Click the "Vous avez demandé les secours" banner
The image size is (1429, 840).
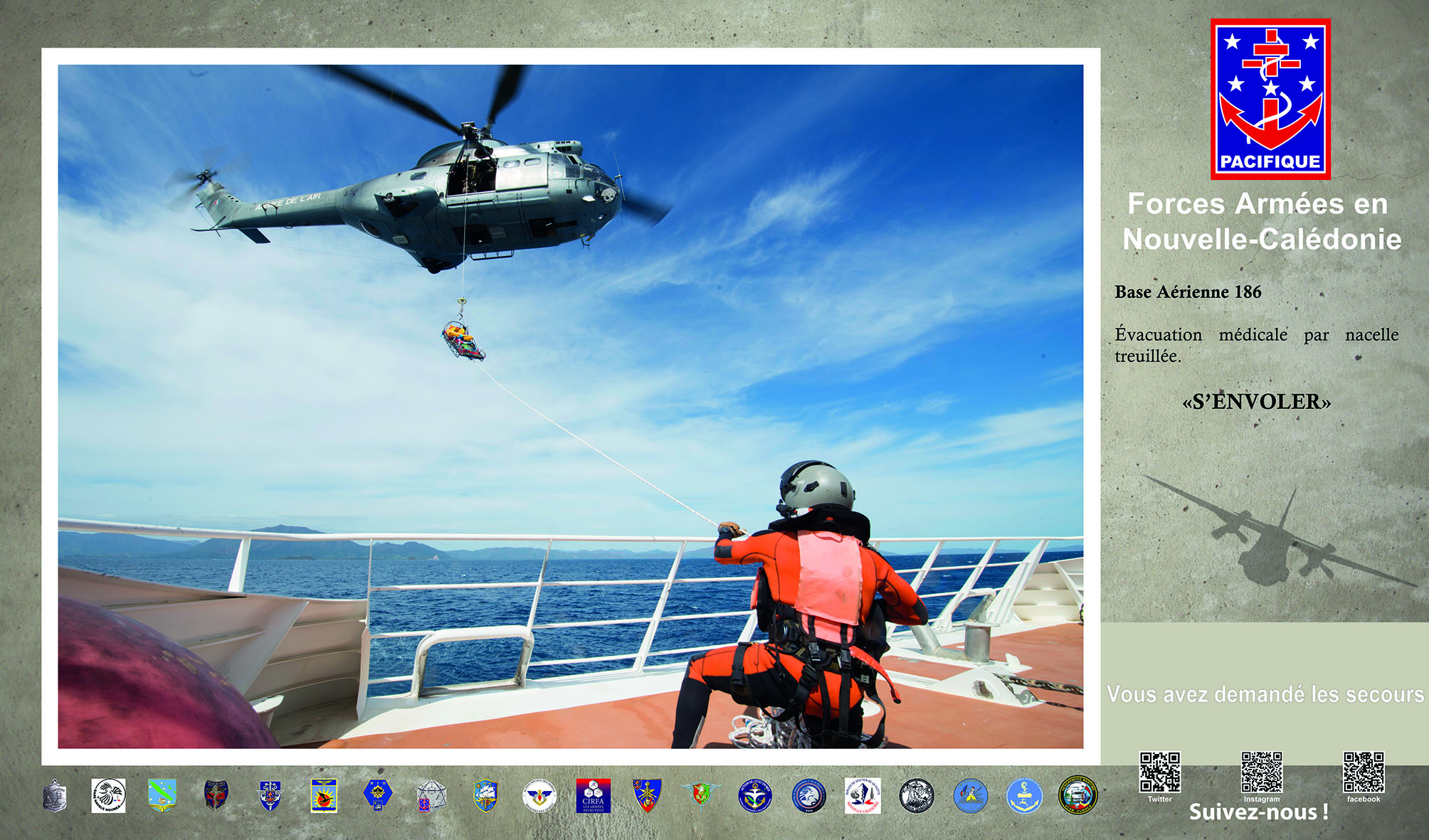[1265, 694]
